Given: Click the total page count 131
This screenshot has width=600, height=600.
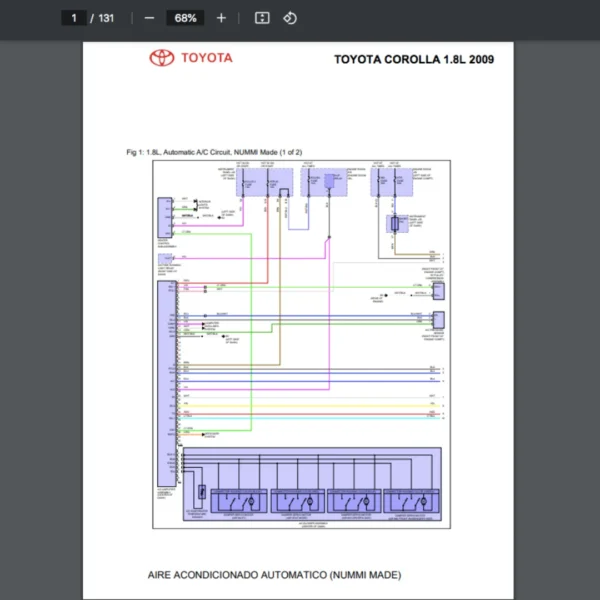Looking at the screenshot, I should tap(105, 18).
